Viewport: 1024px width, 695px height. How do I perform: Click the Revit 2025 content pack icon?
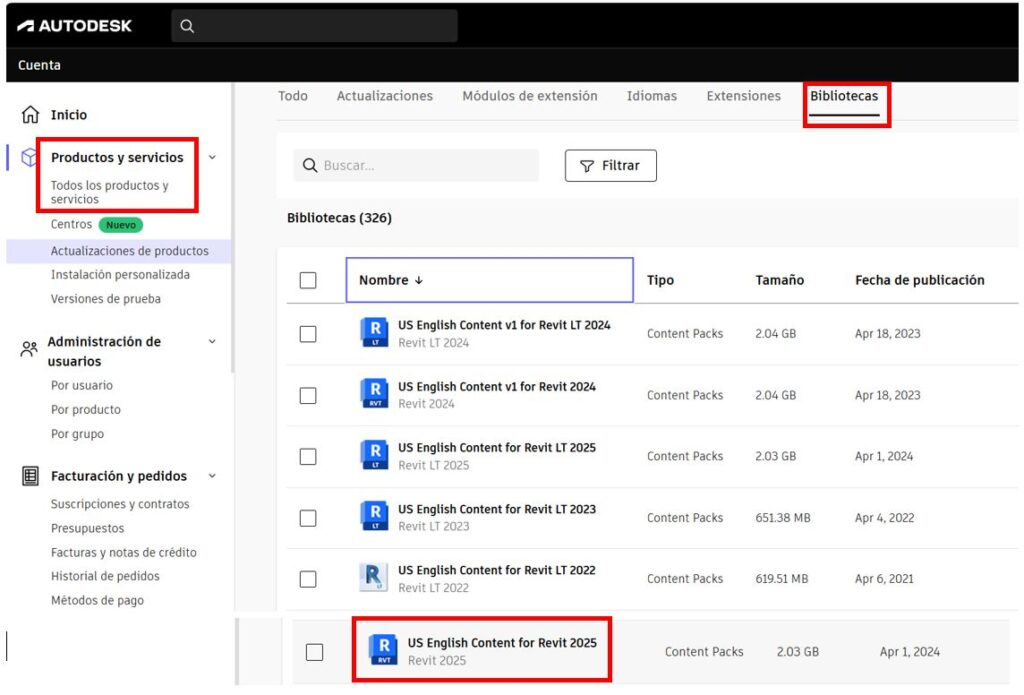384,651
